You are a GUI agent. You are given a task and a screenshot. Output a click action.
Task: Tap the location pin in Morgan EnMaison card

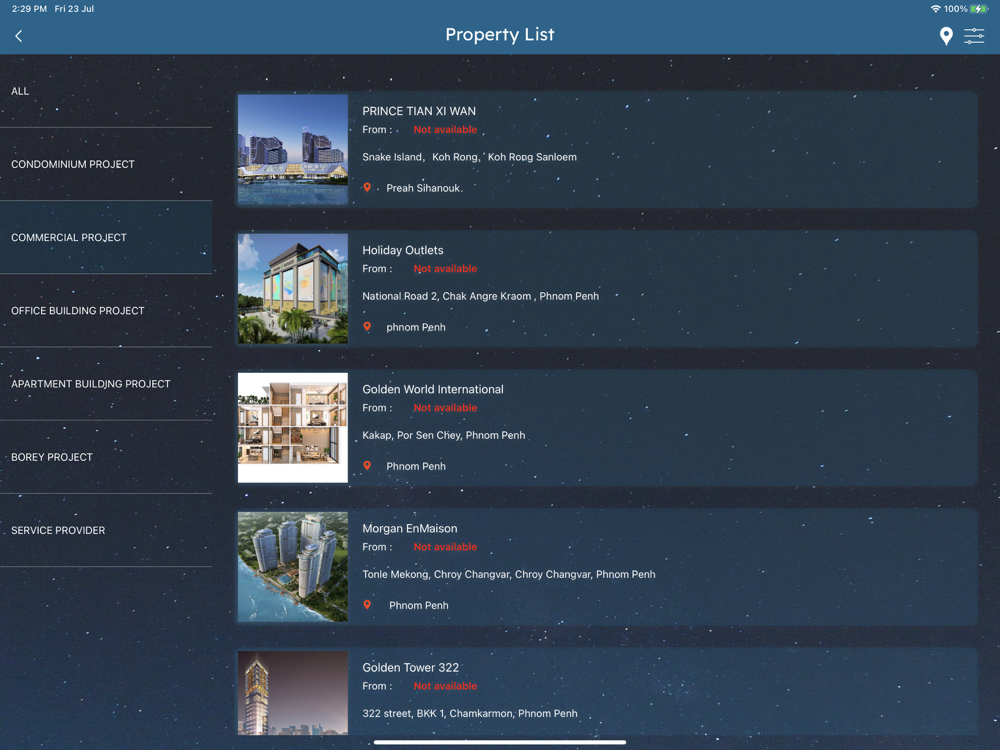click(x=367, y=605)
